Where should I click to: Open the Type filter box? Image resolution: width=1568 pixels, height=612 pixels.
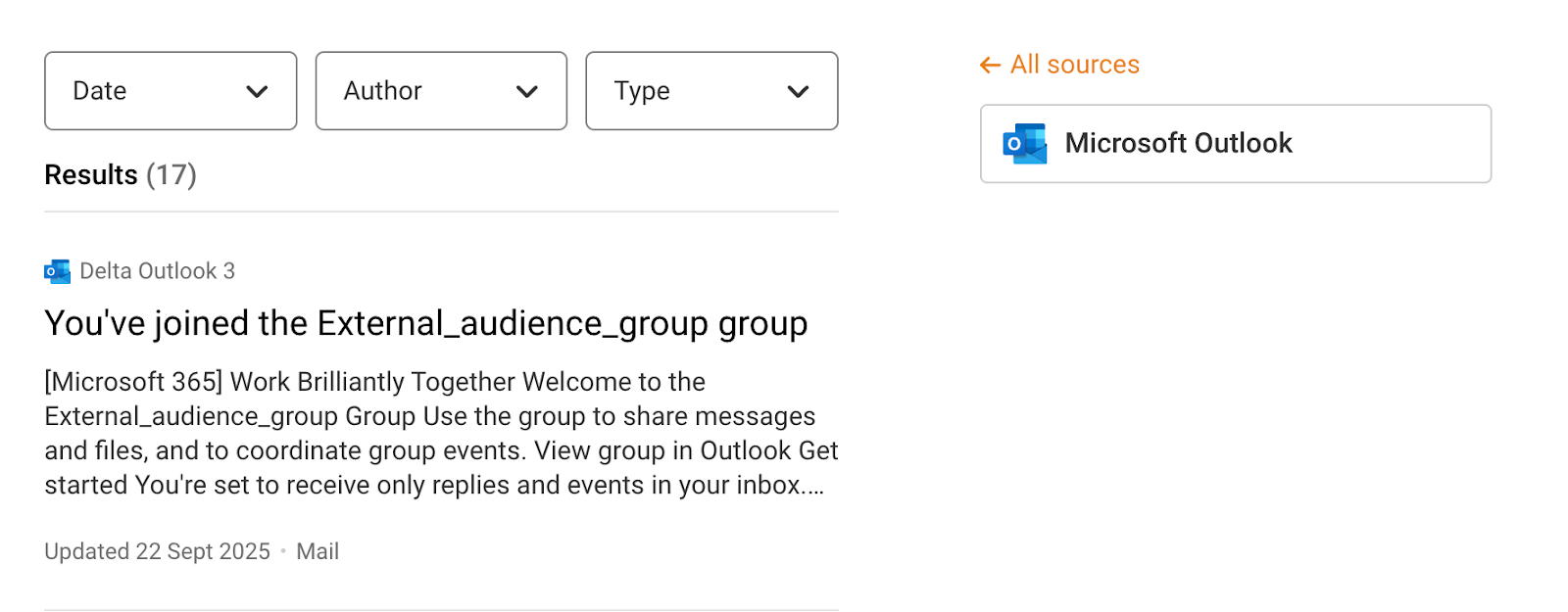686,91
